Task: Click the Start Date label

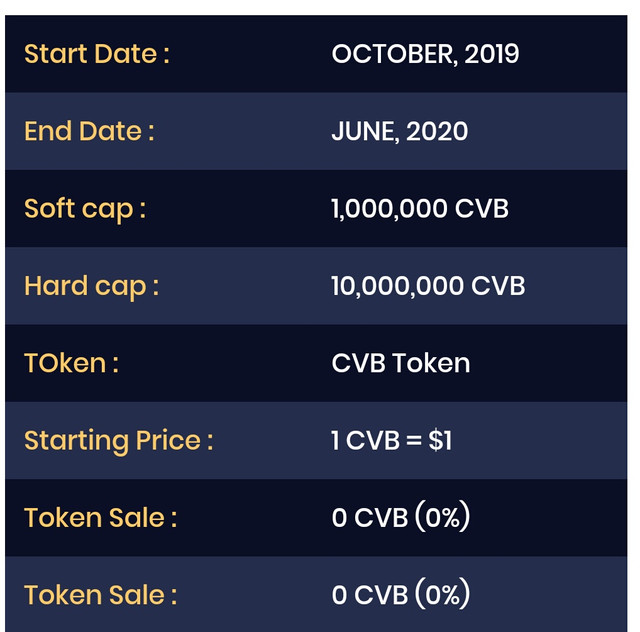Action: pyautogui.click(x=97, y=54)
